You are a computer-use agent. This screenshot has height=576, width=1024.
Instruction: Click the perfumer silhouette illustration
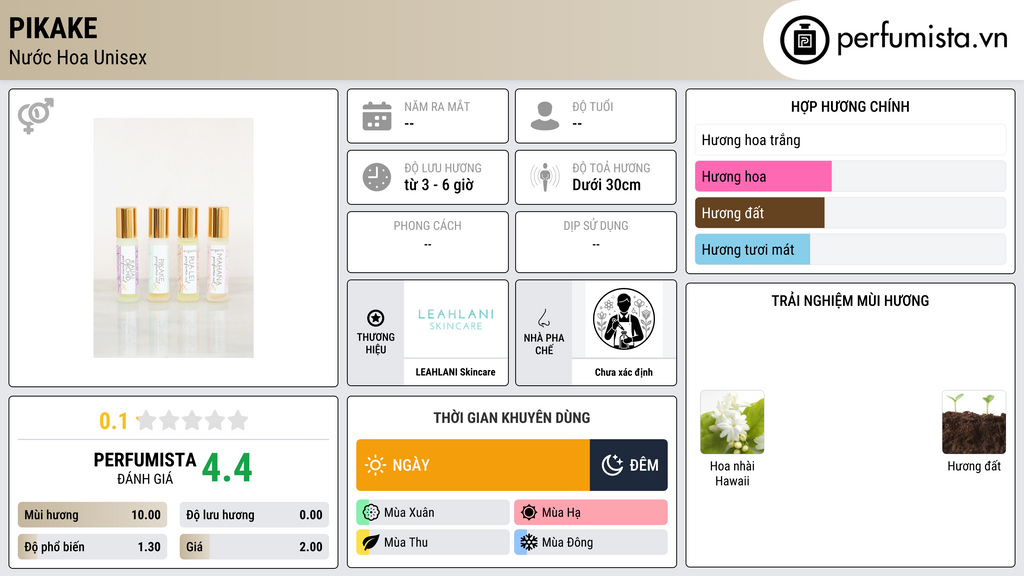coord(624,319)
